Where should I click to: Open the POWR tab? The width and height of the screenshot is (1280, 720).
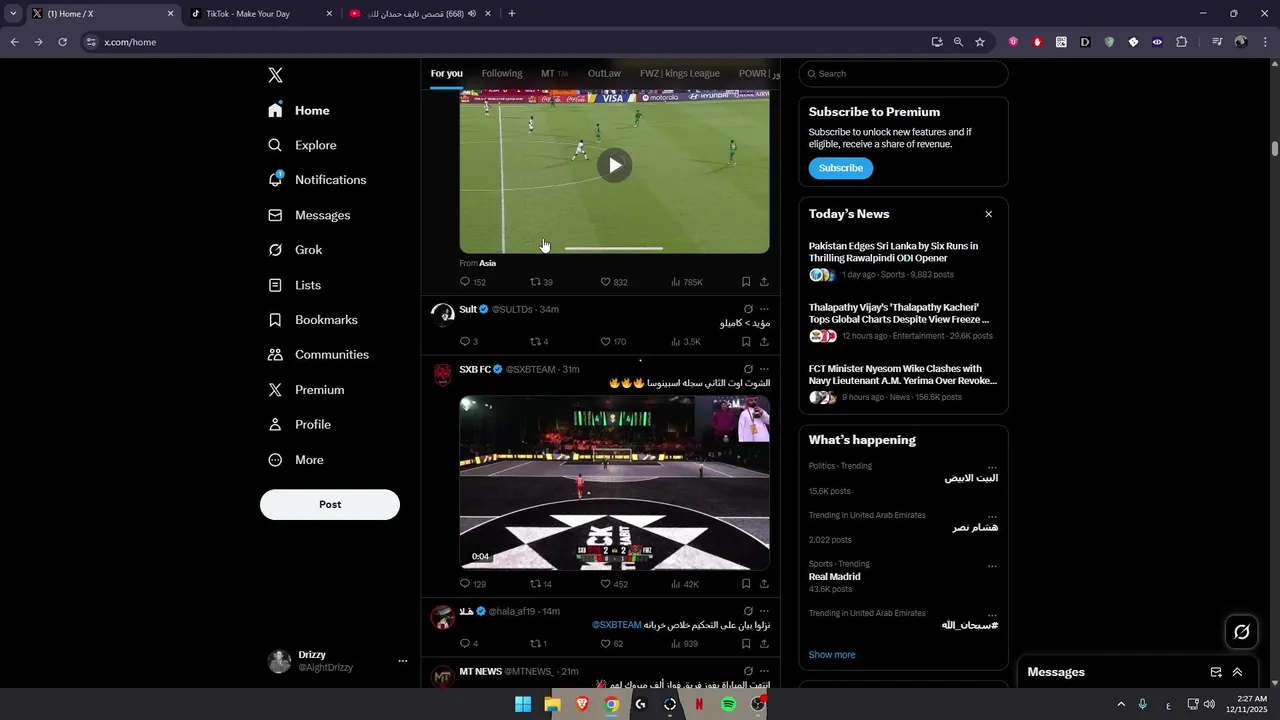click(x=757, y=73)
